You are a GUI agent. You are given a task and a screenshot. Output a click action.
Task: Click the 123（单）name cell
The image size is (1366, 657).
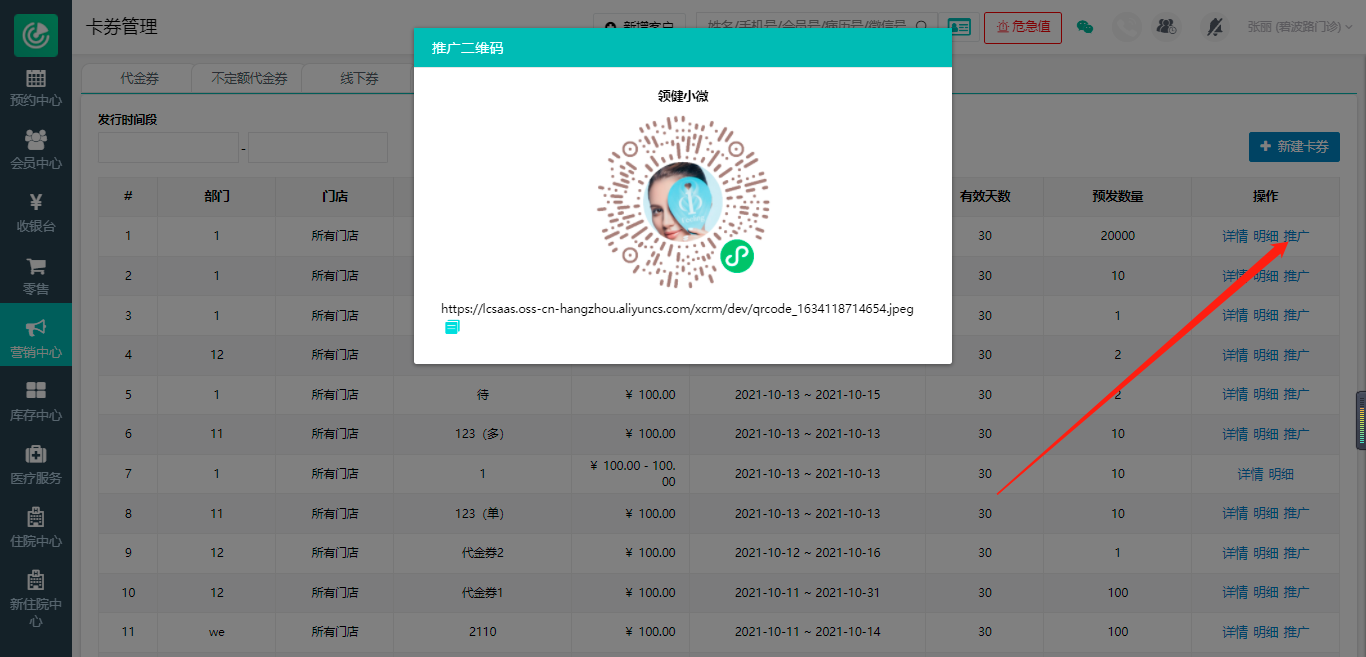pos(482,513)
